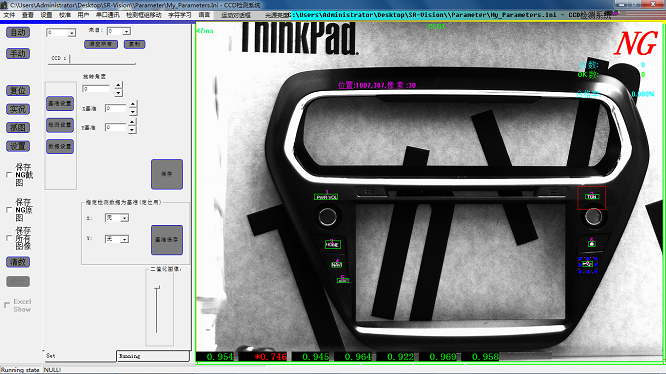Open the 文件 menu
The height and width of the screenshot is (374, 666).
[x=9, y=15]
